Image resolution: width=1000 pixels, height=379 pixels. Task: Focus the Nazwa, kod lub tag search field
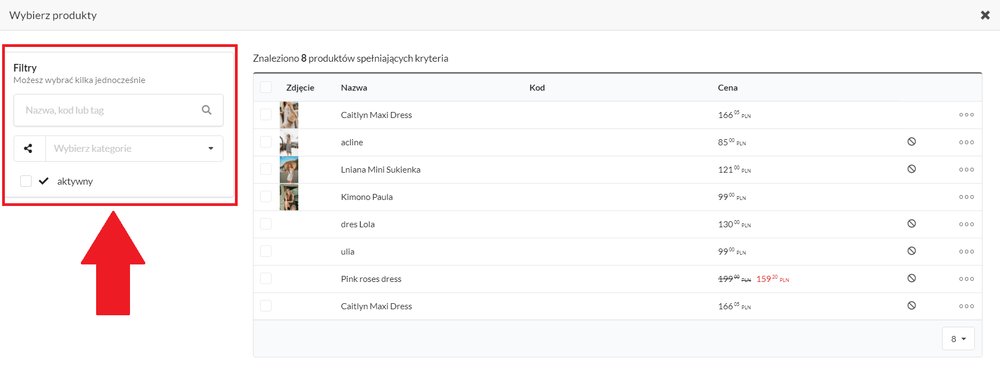(x=119, y=110)
